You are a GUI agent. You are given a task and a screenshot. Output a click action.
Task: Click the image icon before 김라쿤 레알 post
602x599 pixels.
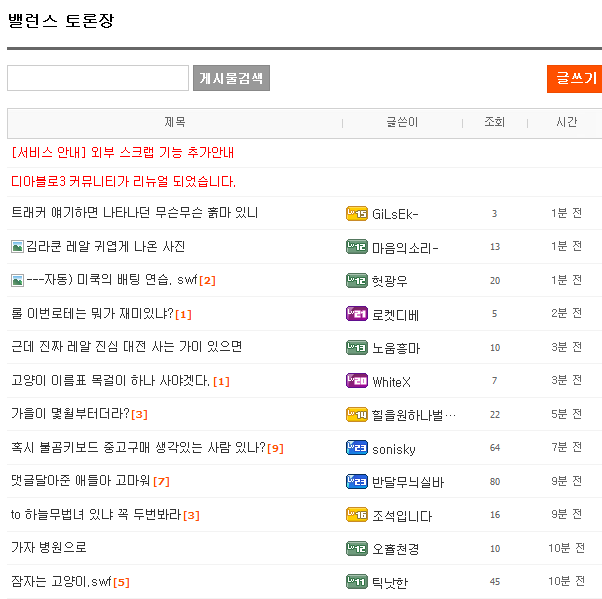[17, 246]
